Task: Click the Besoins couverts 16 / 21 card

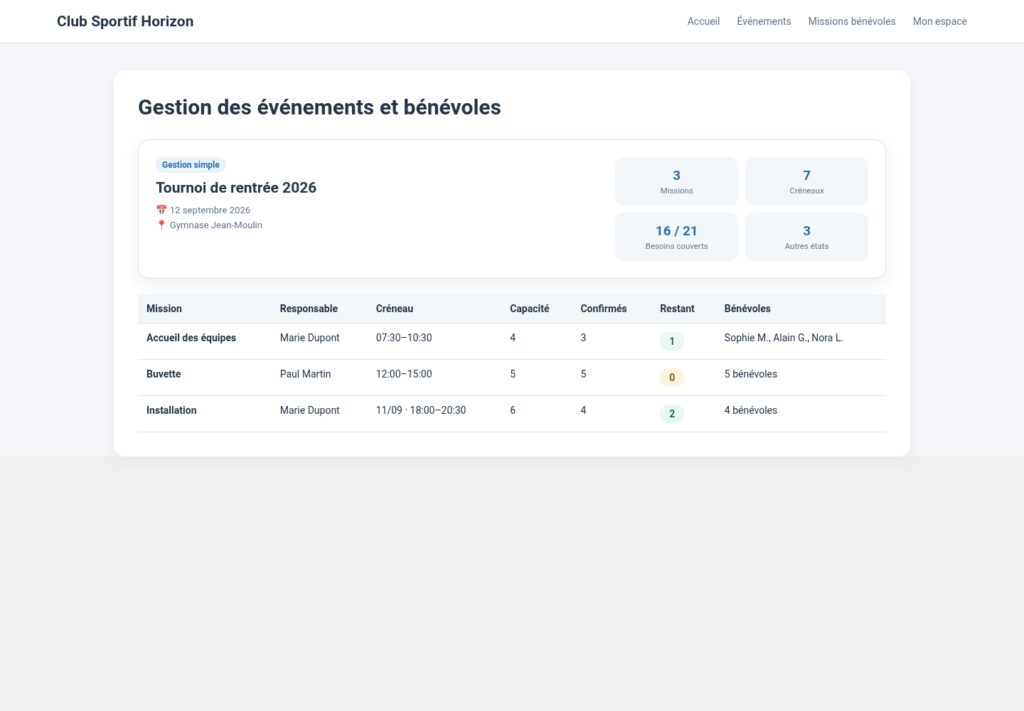Action: coord(676,237)
